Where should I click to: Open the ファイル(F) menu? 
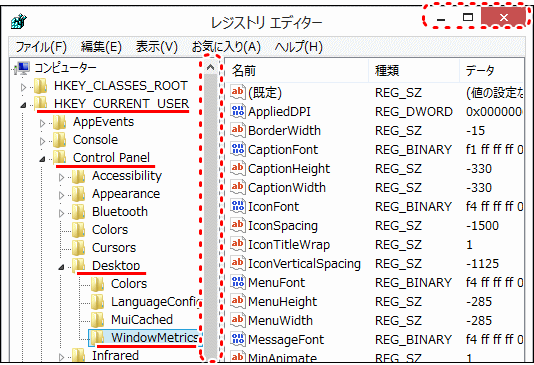(41, 47)
